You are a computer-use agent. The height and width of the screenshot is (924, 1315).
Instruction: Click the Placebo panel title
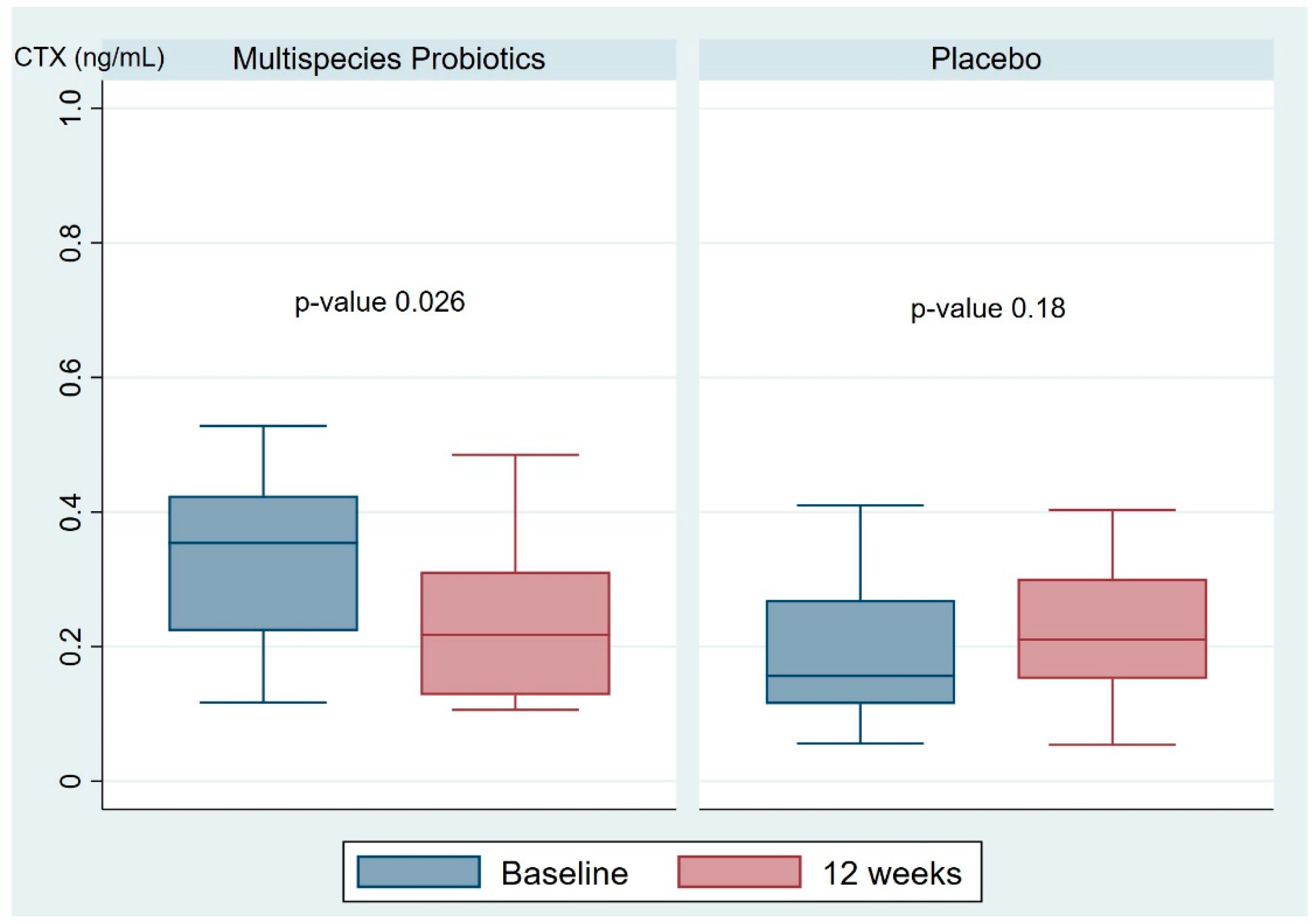(x=986, y=59)
